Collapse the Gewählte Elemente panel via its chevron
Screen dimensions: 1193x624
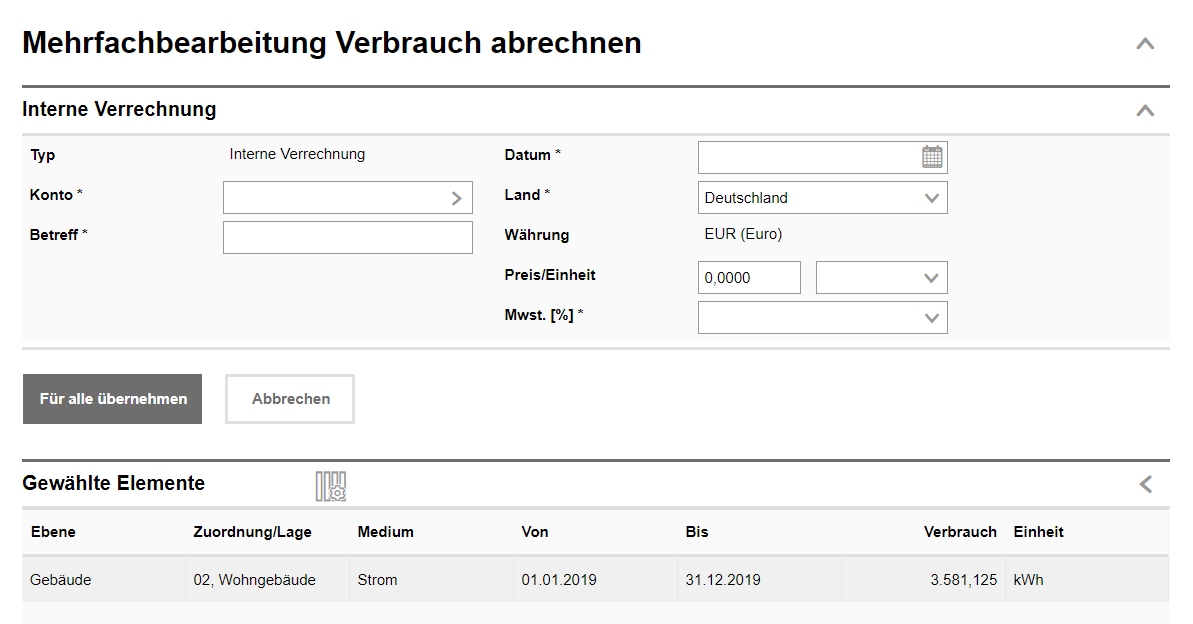(1146, 483)
